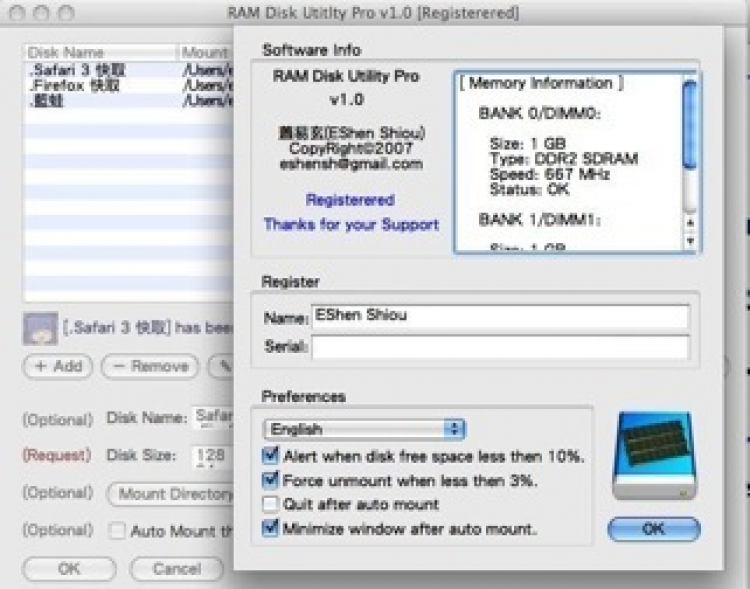Viewport: 750px width, 589px height.
Task: Click the avatar icon beside status message
Action: pyautogui.click(x=40, y=328)
